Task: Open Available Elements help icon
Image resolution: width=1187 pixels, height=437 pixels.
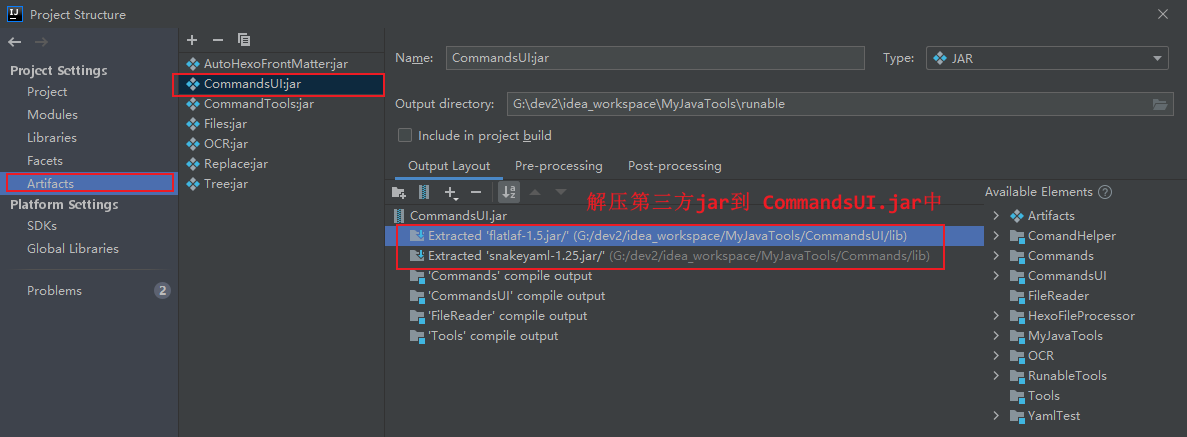Action: click(1105, 192)
